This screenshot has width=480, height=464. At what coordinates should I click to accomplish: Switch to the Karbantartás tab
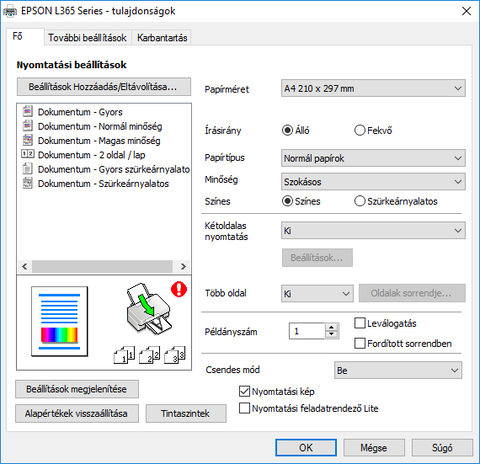162,38
